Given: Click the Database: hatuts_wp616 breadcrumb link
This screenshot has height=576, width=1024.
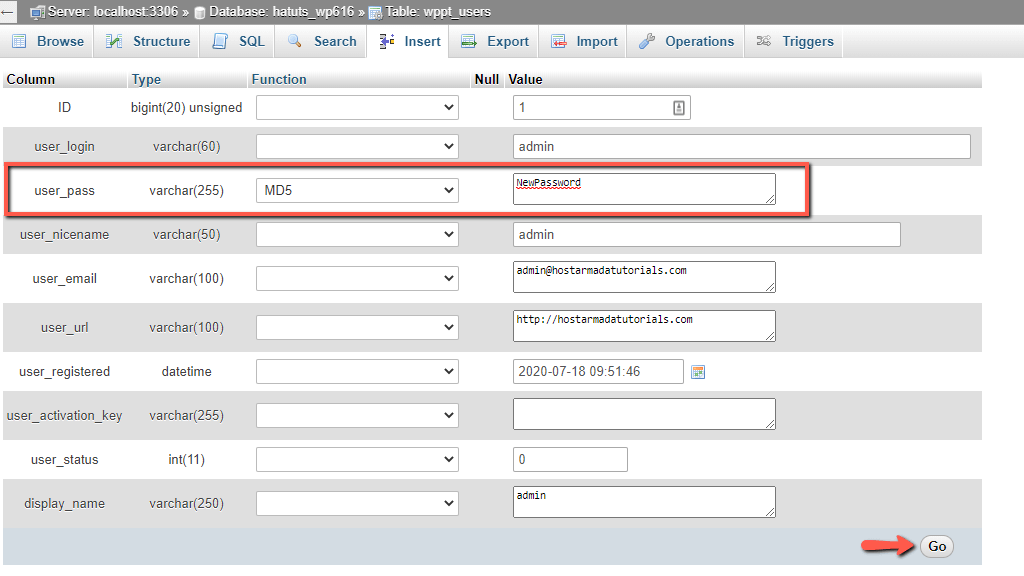Looking at the screenshot, I should tap(281, 12).
